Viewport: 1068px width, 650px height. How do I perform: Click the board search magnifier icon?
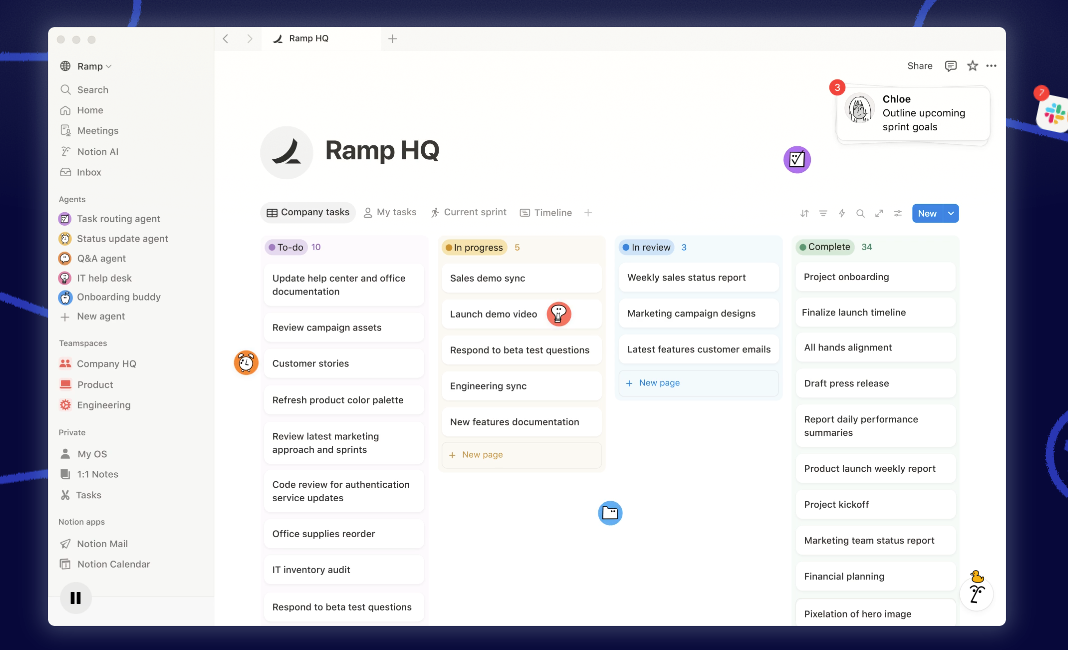coord(860,213)
